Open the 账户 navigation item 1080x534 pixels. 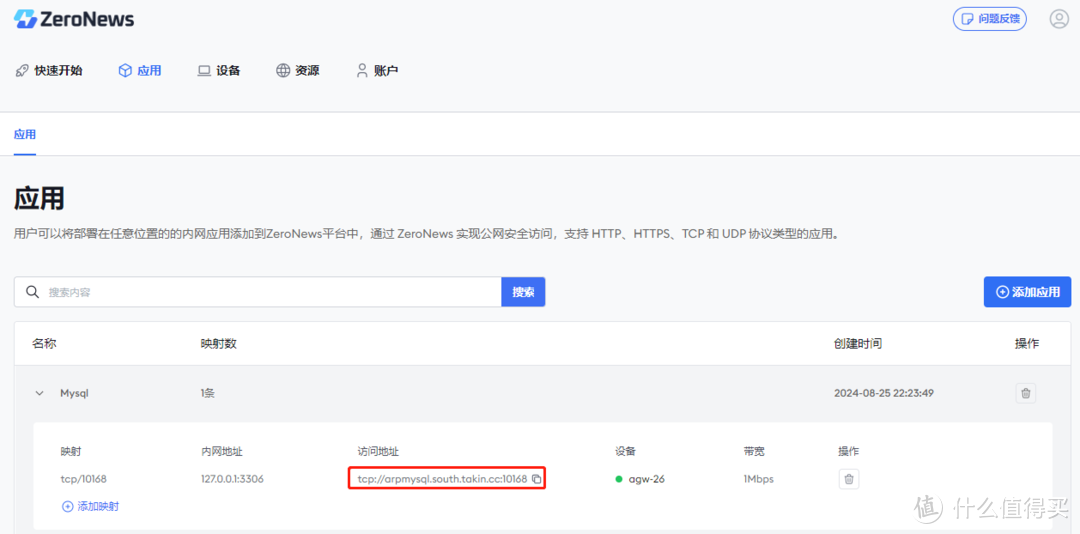point(377,70)
